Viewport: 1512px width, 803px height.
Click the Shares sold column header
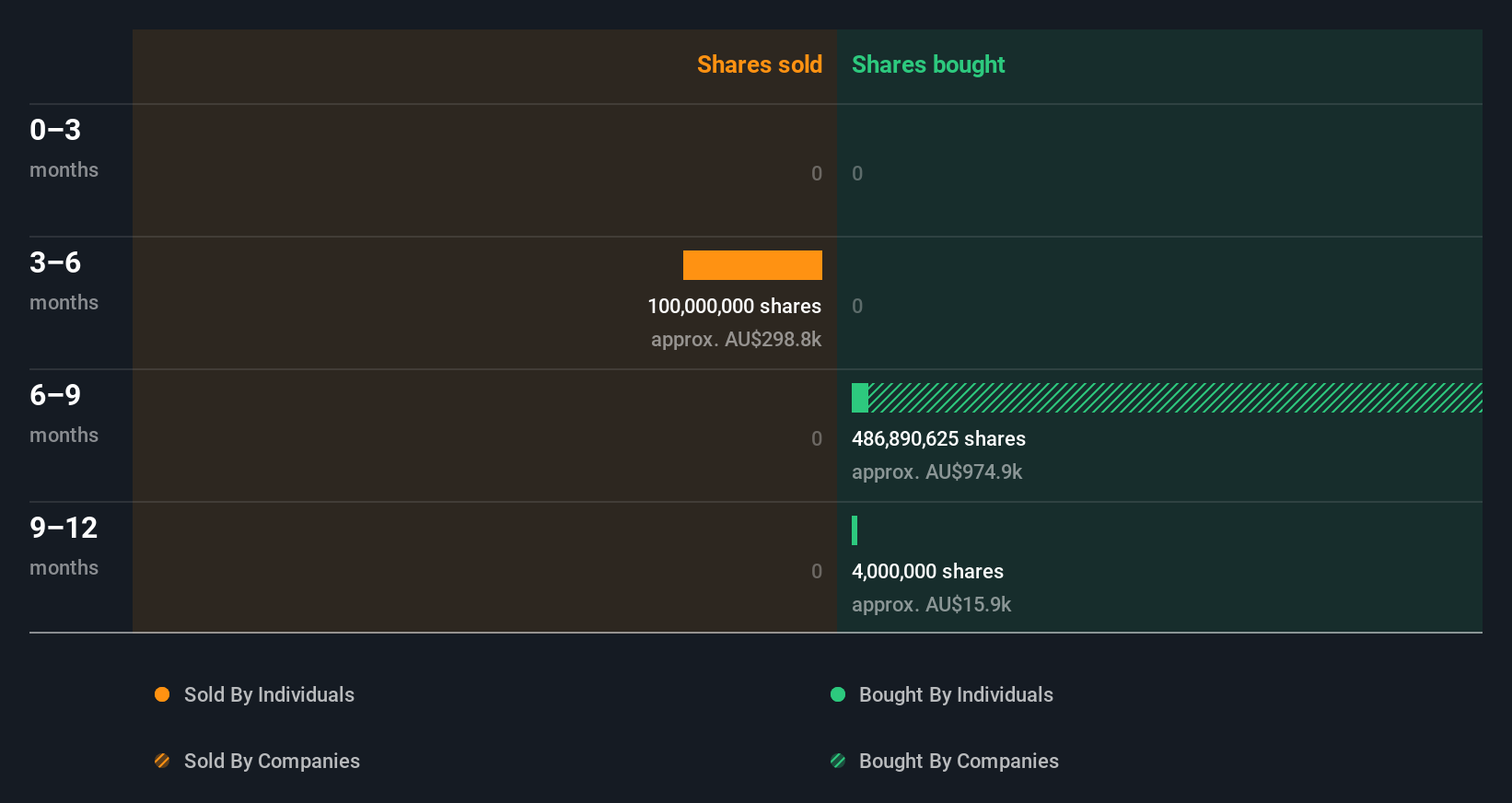[x=760, y=64]
